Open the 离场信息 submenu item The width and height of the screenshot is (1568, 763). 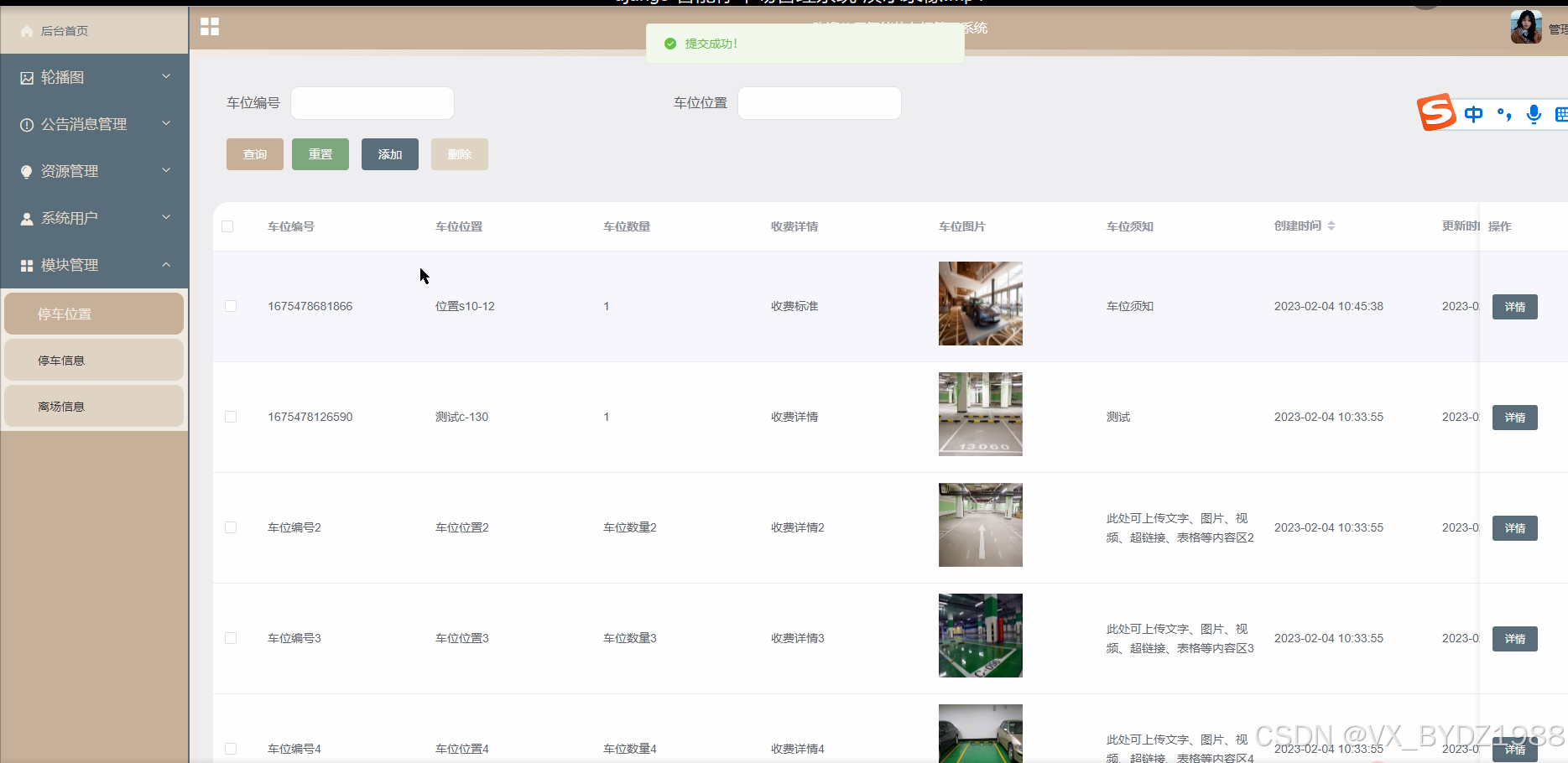(x=94, y=406)
